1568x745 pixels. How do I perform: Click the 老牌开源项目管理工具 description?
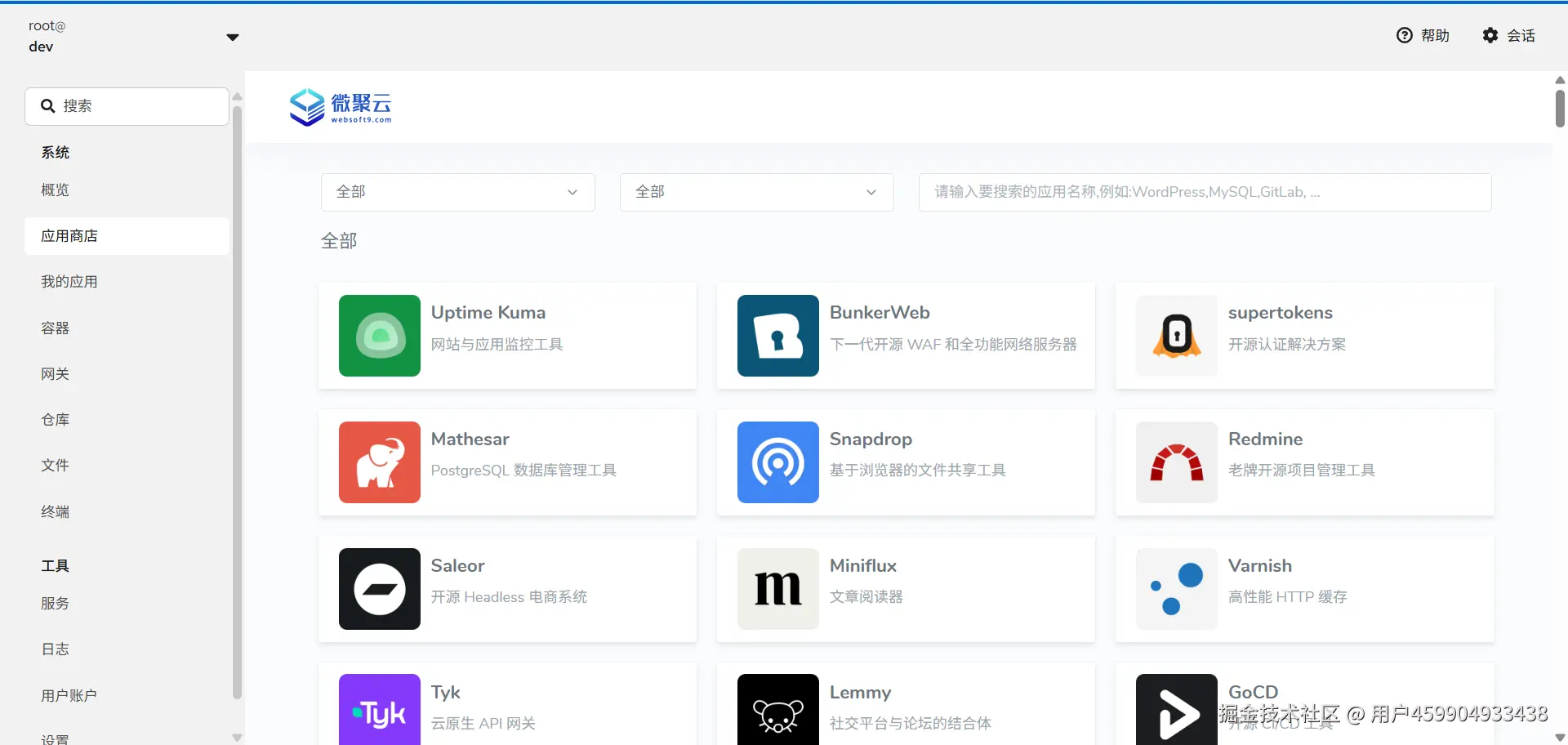coord(1302,470)
